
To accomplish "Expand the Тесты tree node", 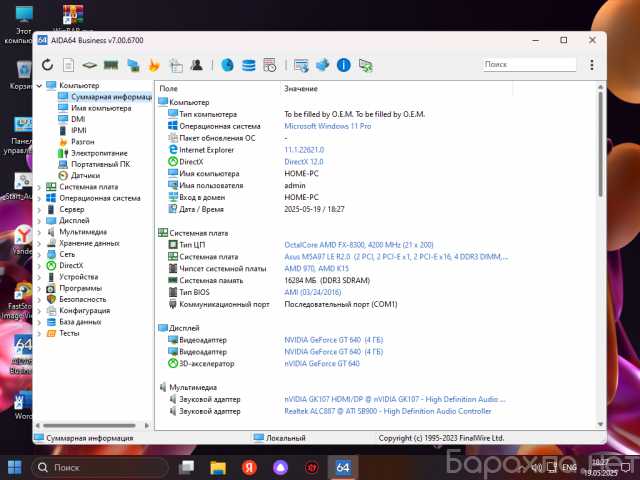I will [x=40, y=333].
